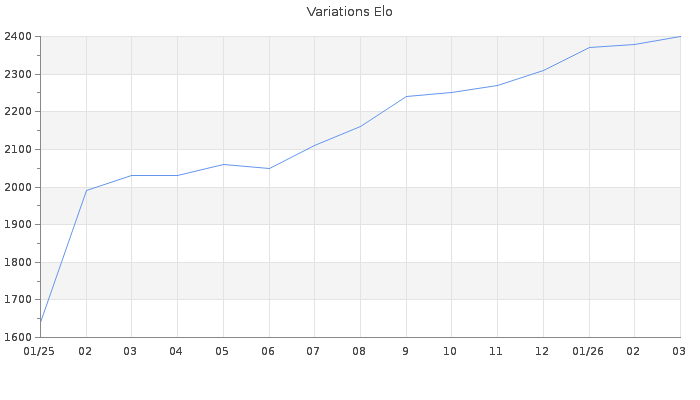
Task: Click the 1800 y-axis tick label
Action: 17,262
